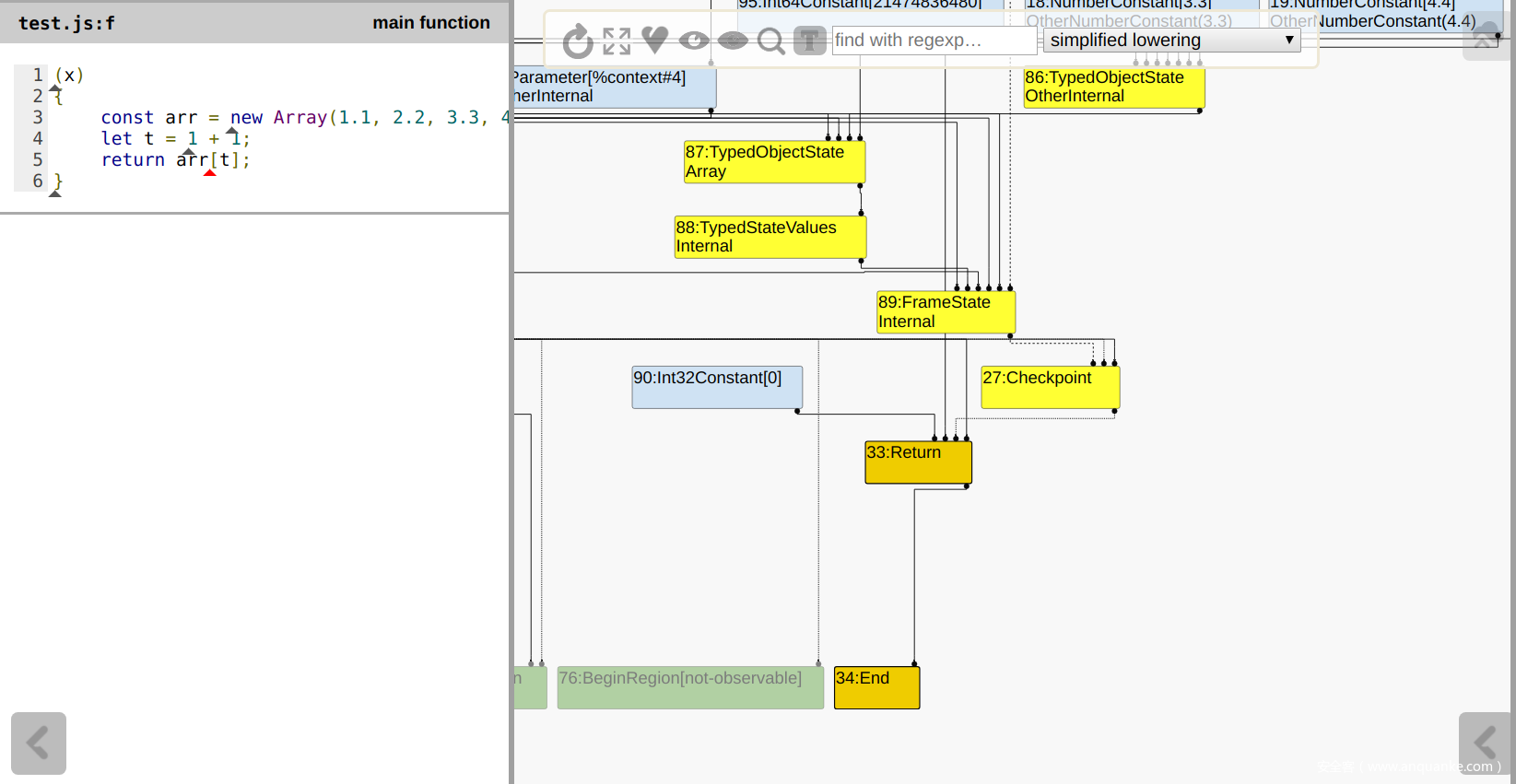This screenshot has height=784, width=1516.
Task: Click the heart icon for live nodes
Action: coord(655,40)
